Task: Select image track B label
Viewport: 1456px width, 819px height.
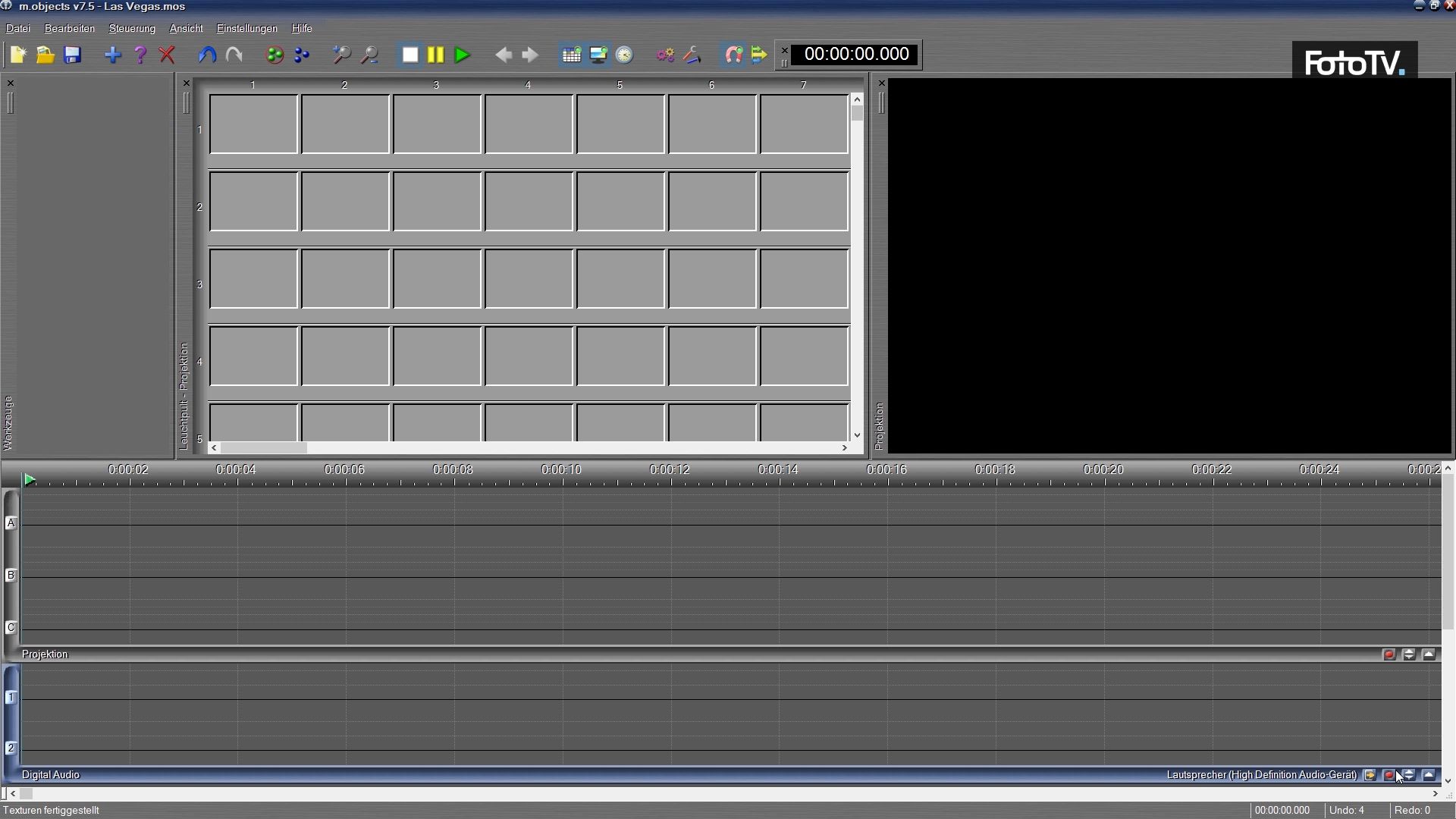Action: (x=11, y=576)
